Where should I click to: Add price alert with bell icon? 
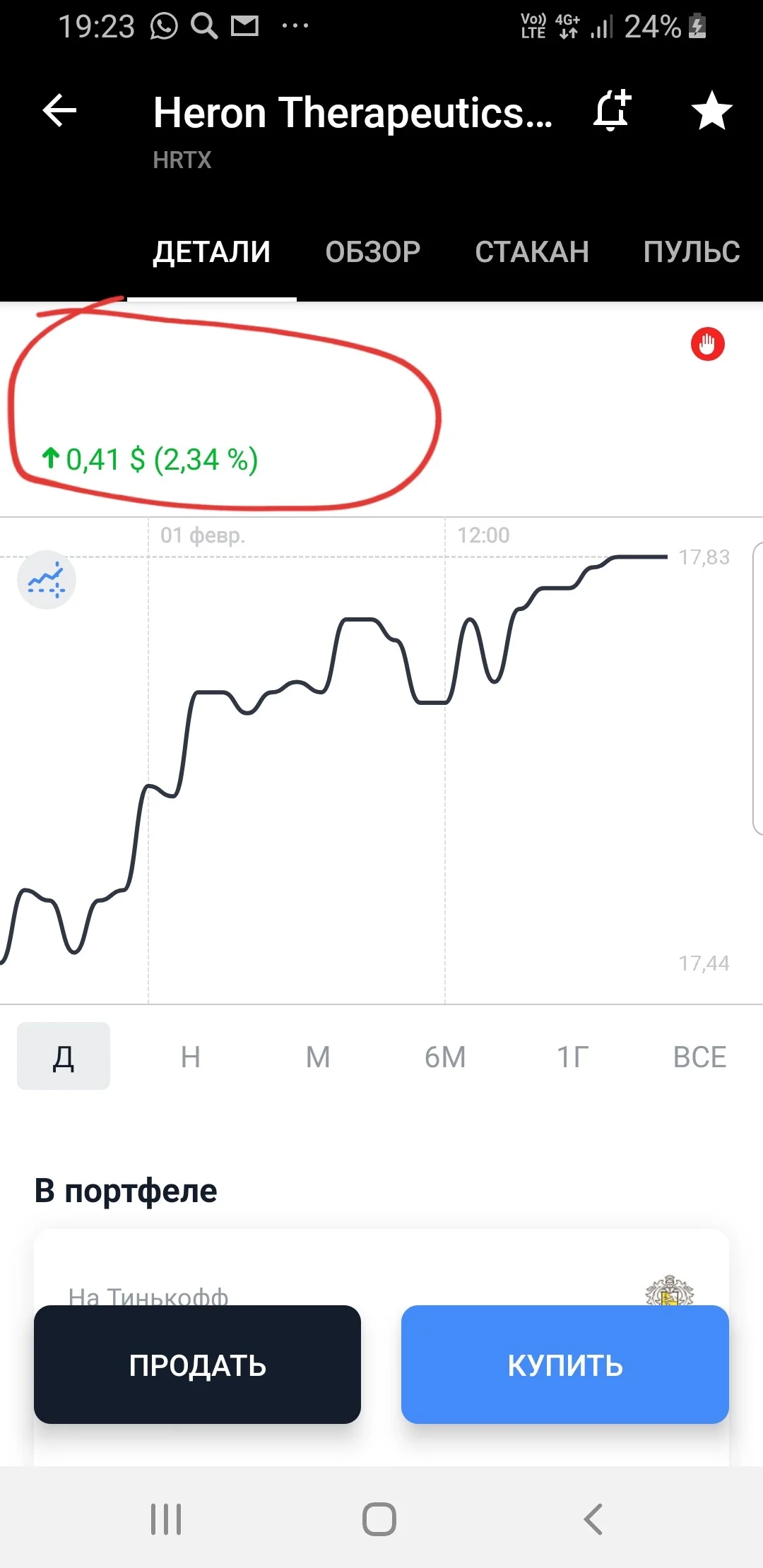pos(612,111)
